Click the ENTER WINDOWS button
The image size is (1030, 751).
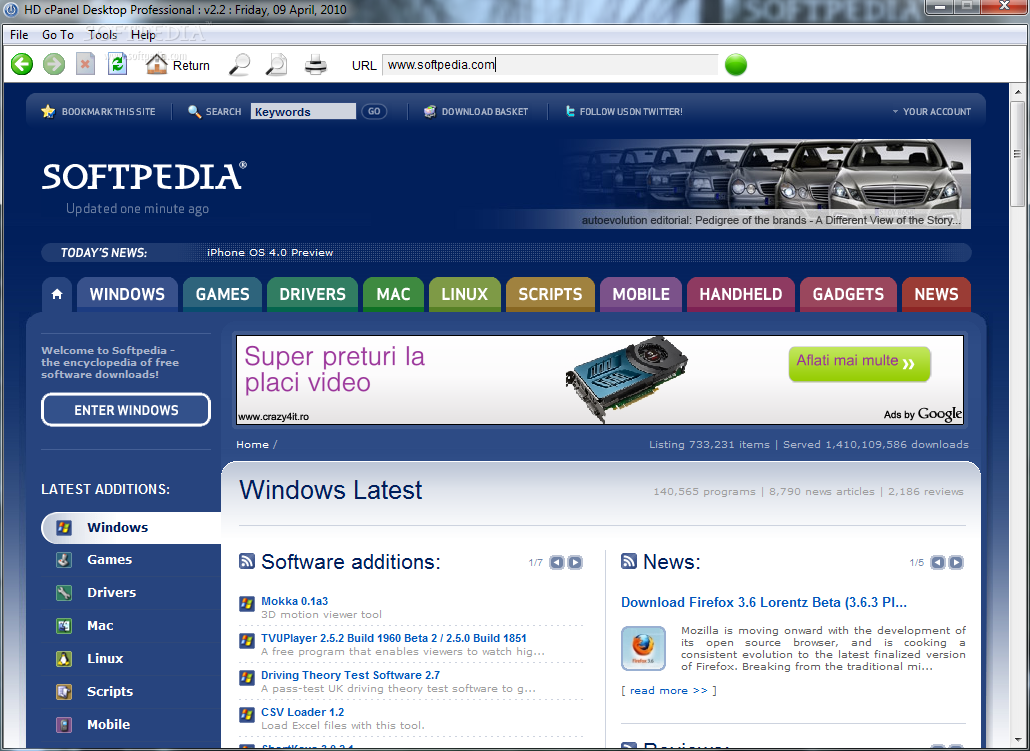pyautogui.click(x=126, y=410)
